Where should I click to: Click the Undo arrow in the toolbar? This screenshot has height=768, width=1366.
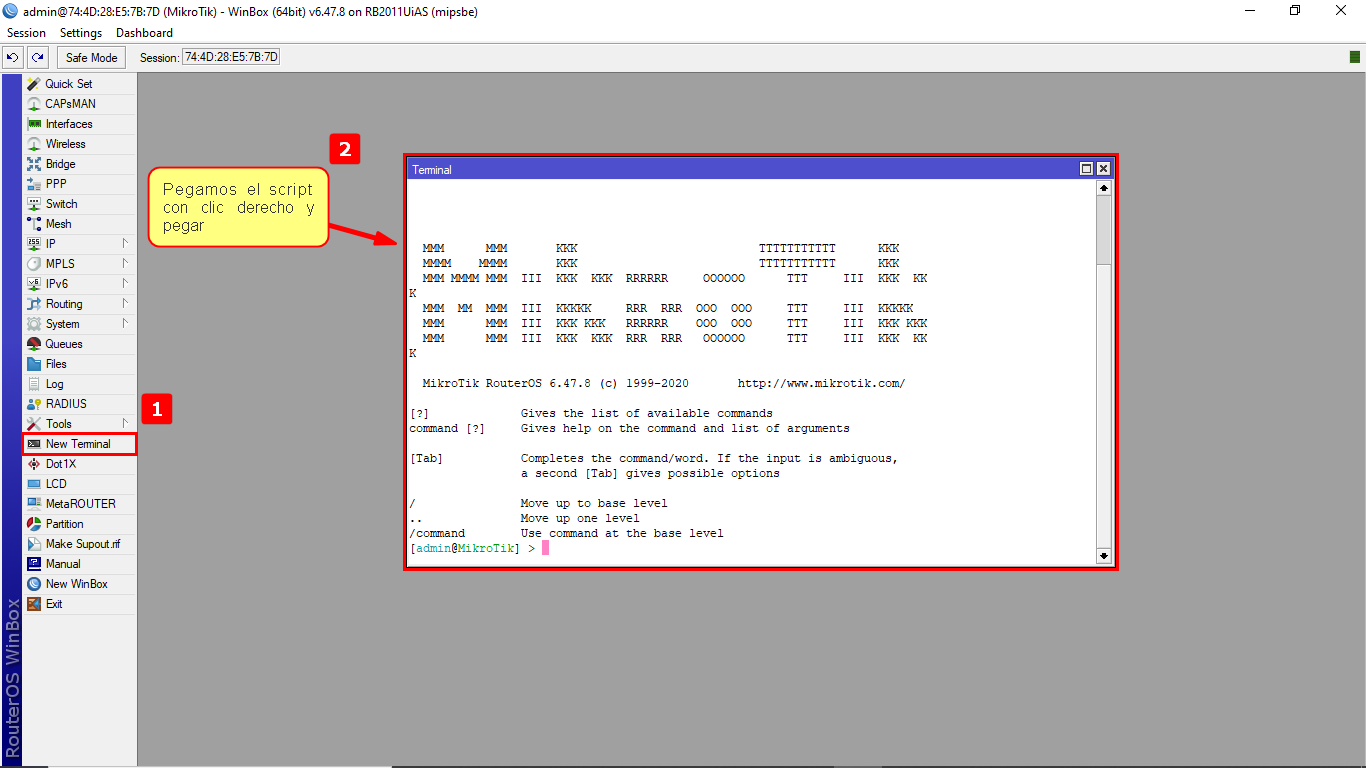point(11,57)
